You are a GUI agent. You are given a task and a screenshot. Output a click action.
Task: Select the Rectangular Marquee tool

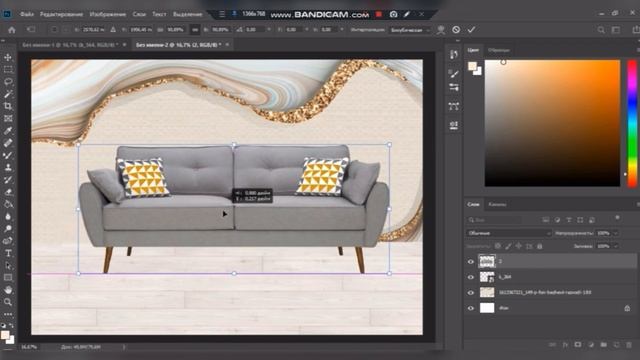click(8, 69)
